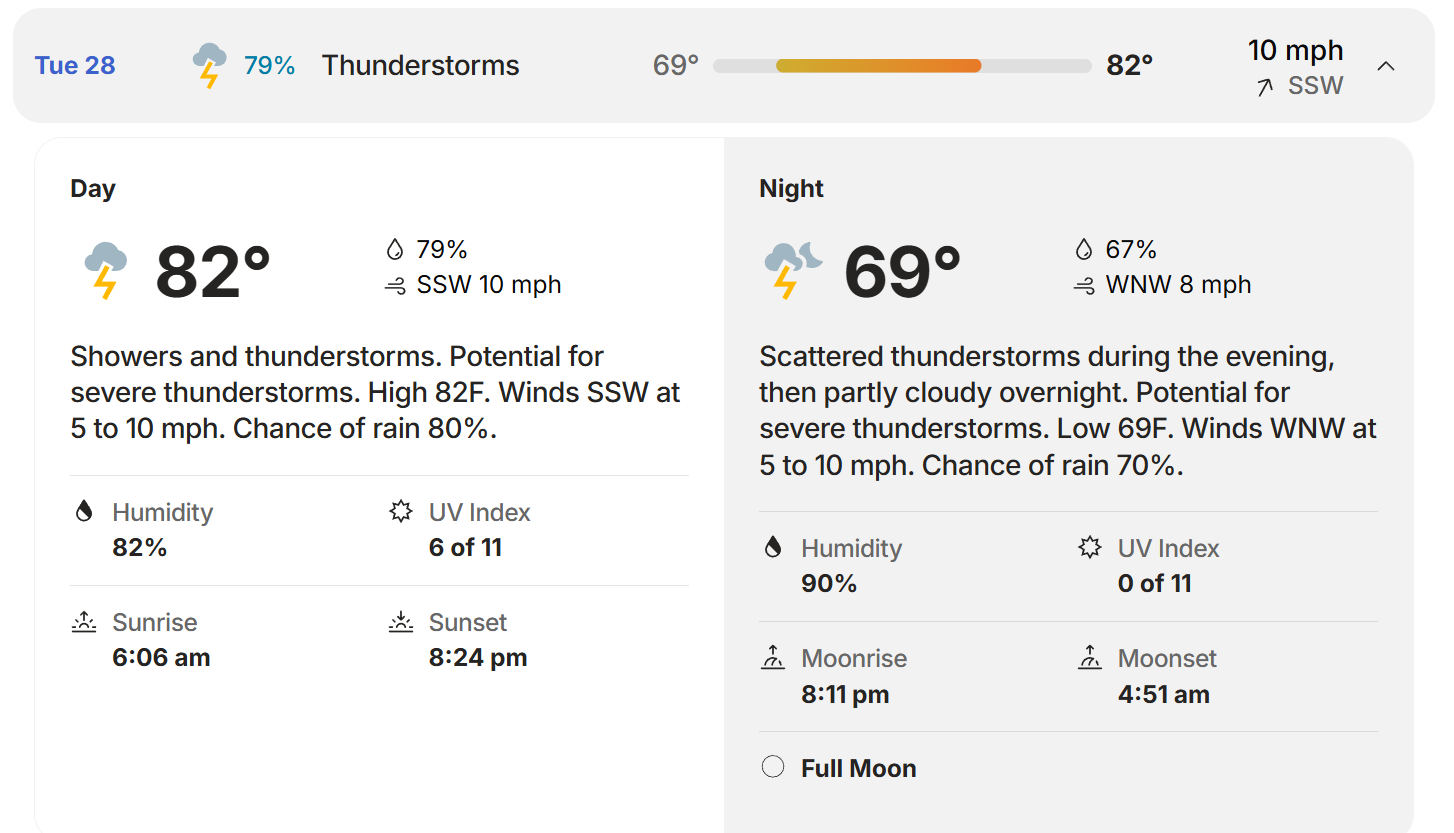Click the Day section heading
Viewport: 1454px width, 833px height.
[x=93, y=189]
